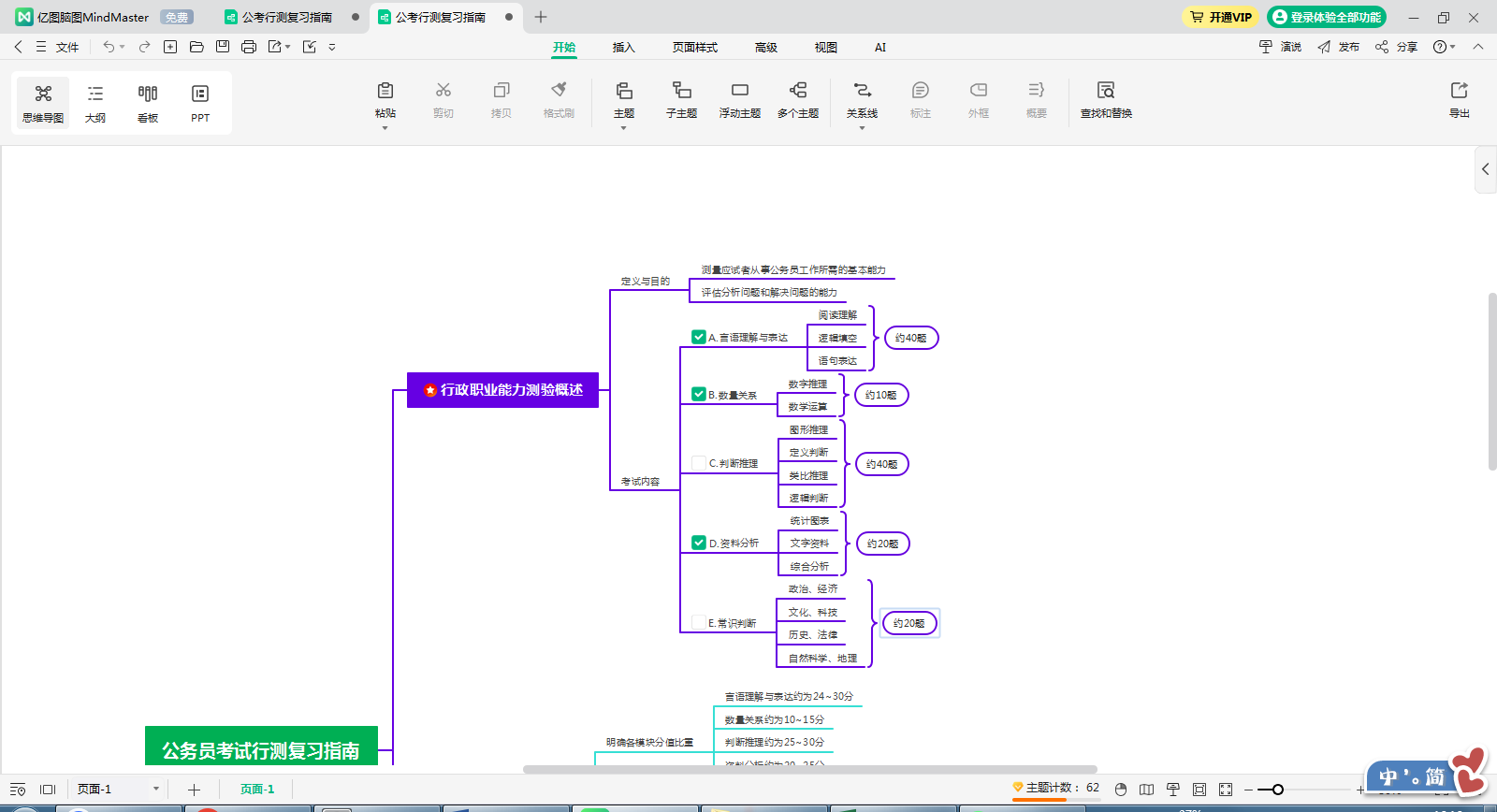
Task: Click the redo arrow icon
Action: pos(144,47)
